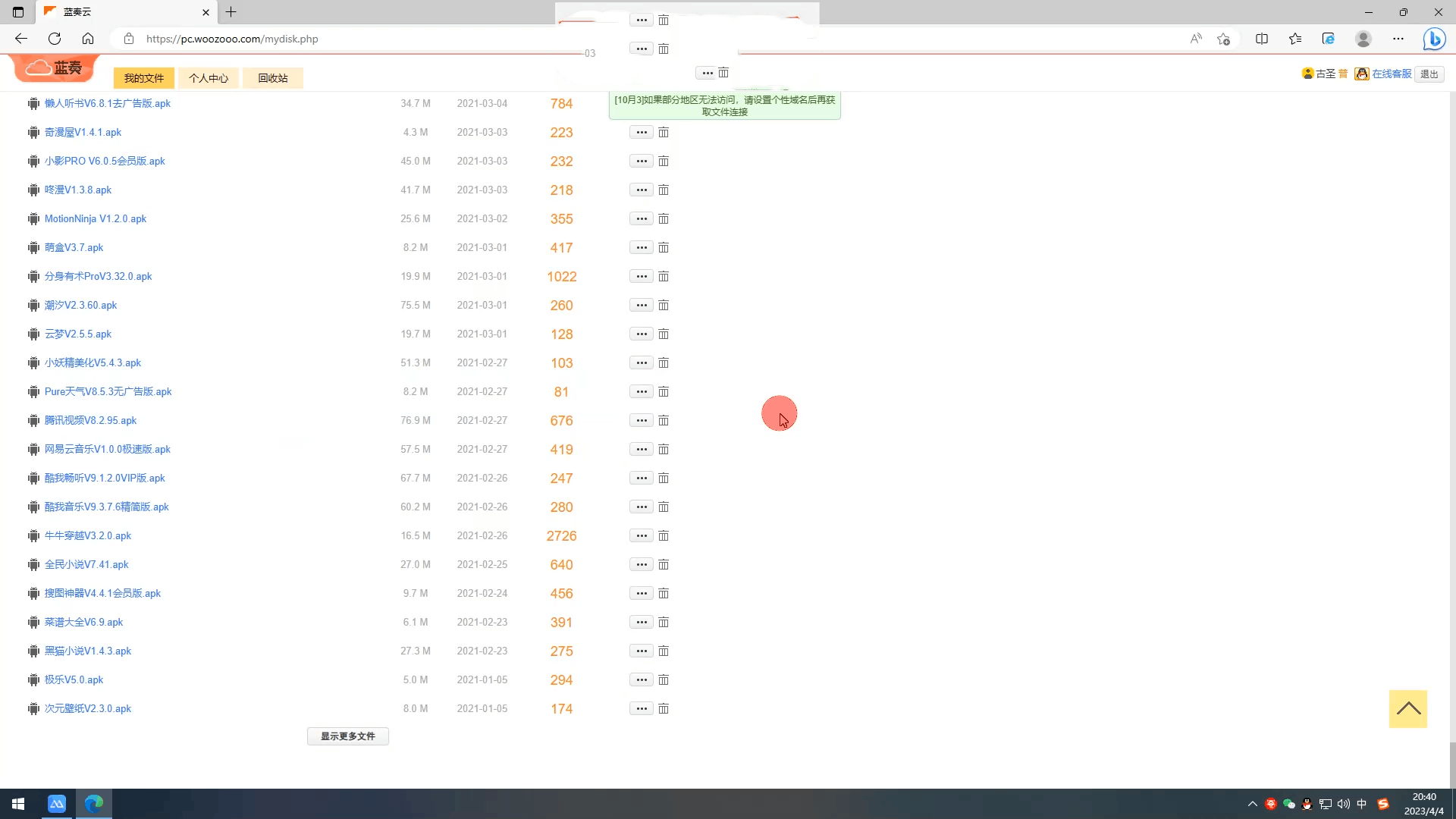1456x819 pixels.
Task: Delete 奇漫屋V1.4.1.apk with its trash icon
Action: (664, 132)
